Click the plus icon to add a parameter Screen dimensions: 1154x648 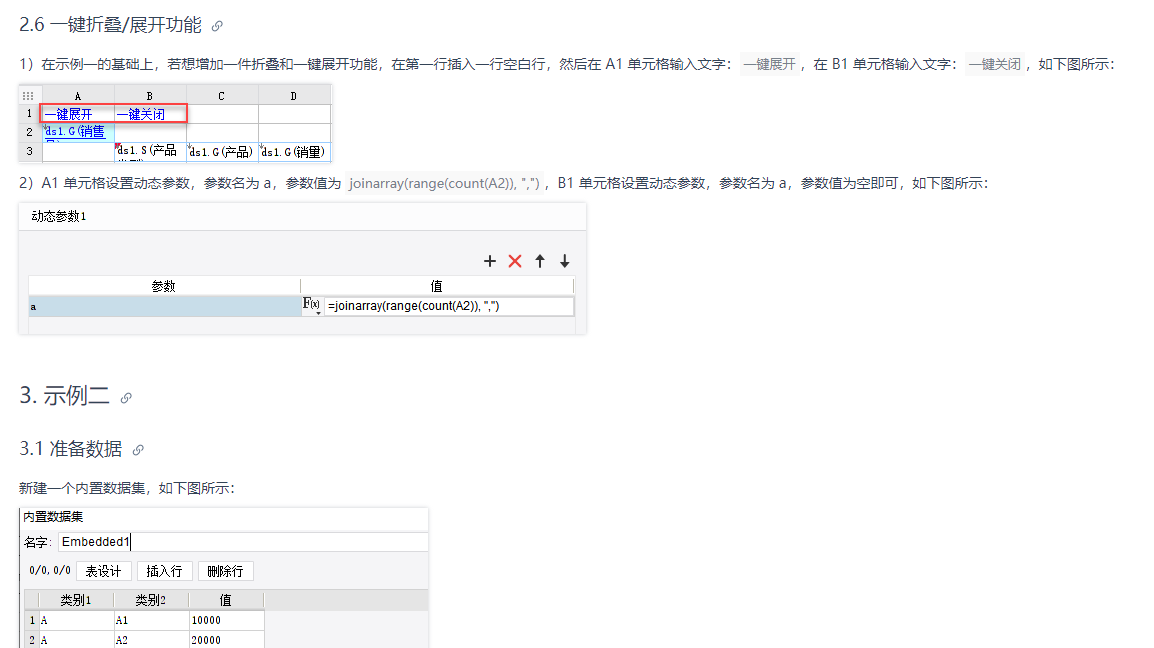pyautogui.click(x=489, y=261)
